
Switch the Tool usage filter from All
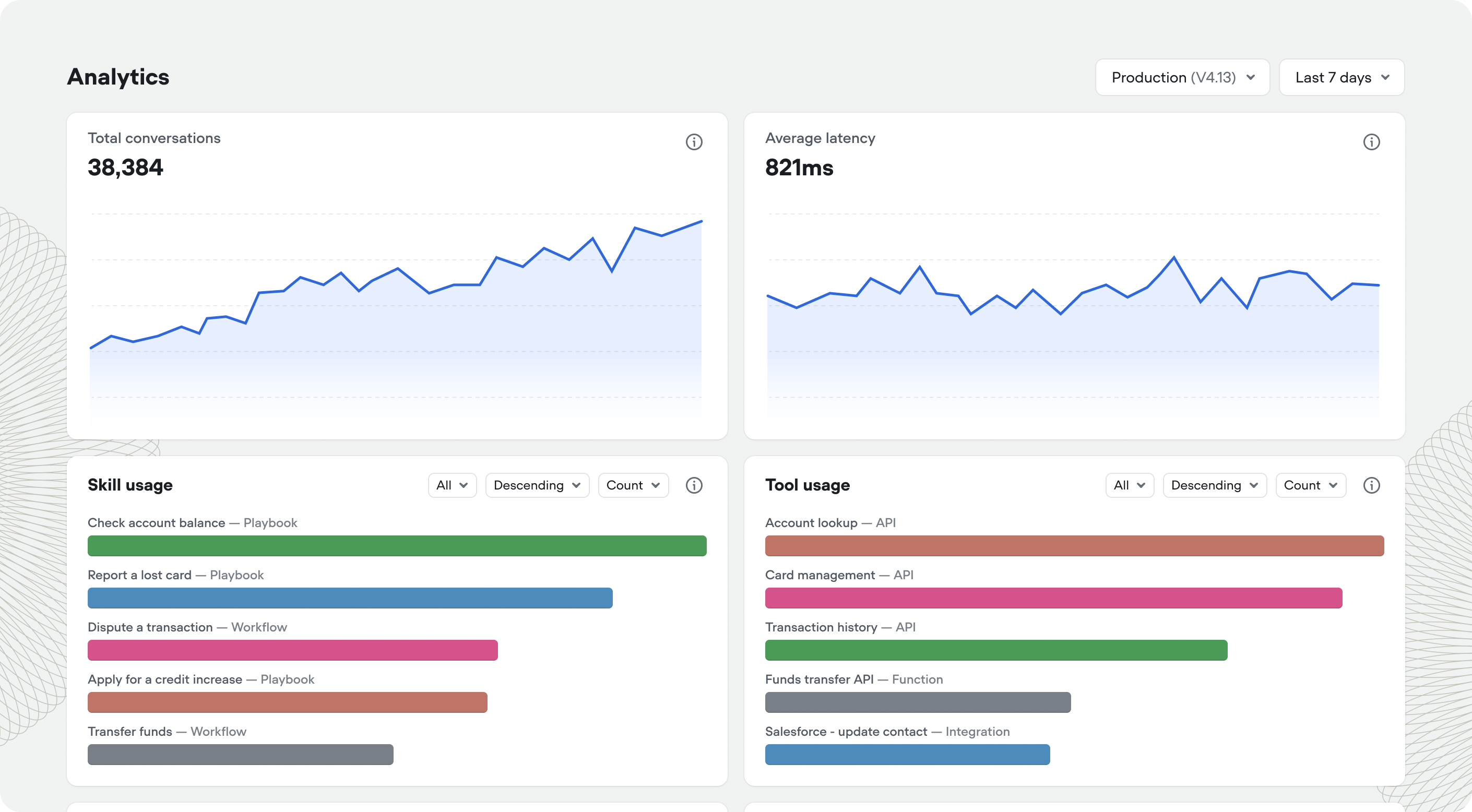pos(1130,485)
